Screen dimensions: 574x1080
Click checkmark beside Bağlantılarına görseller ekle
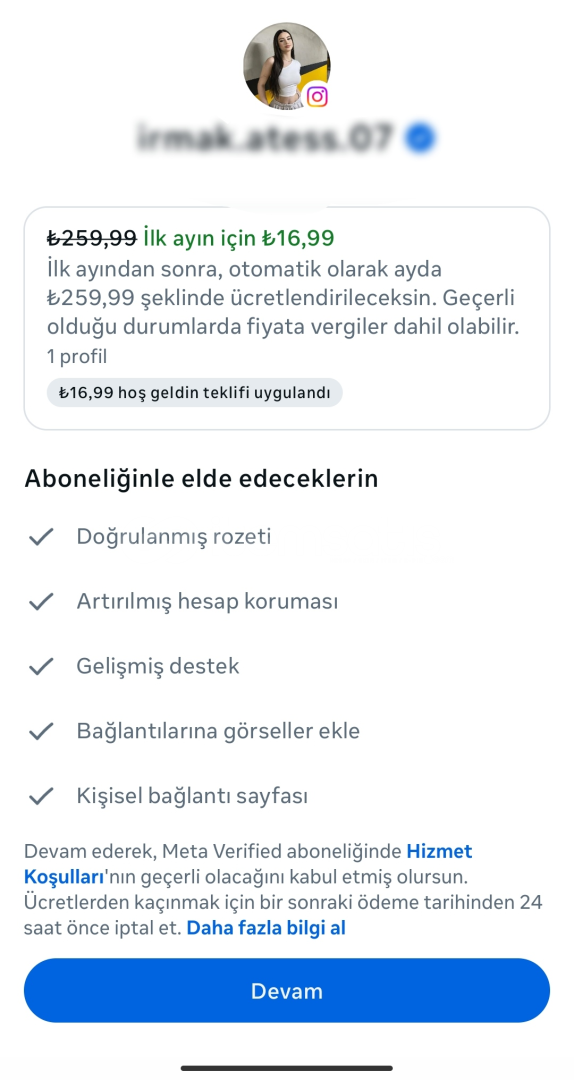pos(41,731)
